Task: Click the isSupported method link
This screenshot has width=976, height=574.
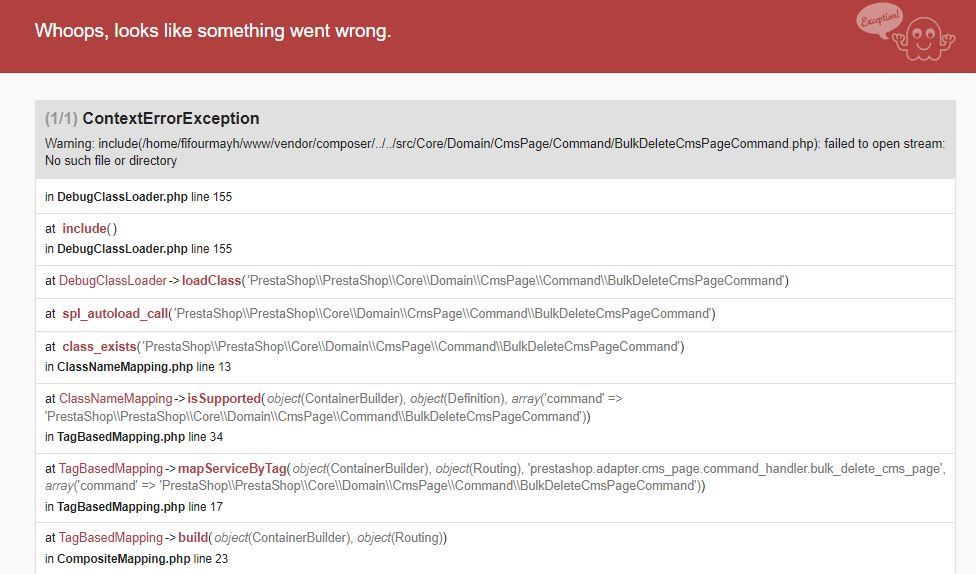Action: (225, 399)
